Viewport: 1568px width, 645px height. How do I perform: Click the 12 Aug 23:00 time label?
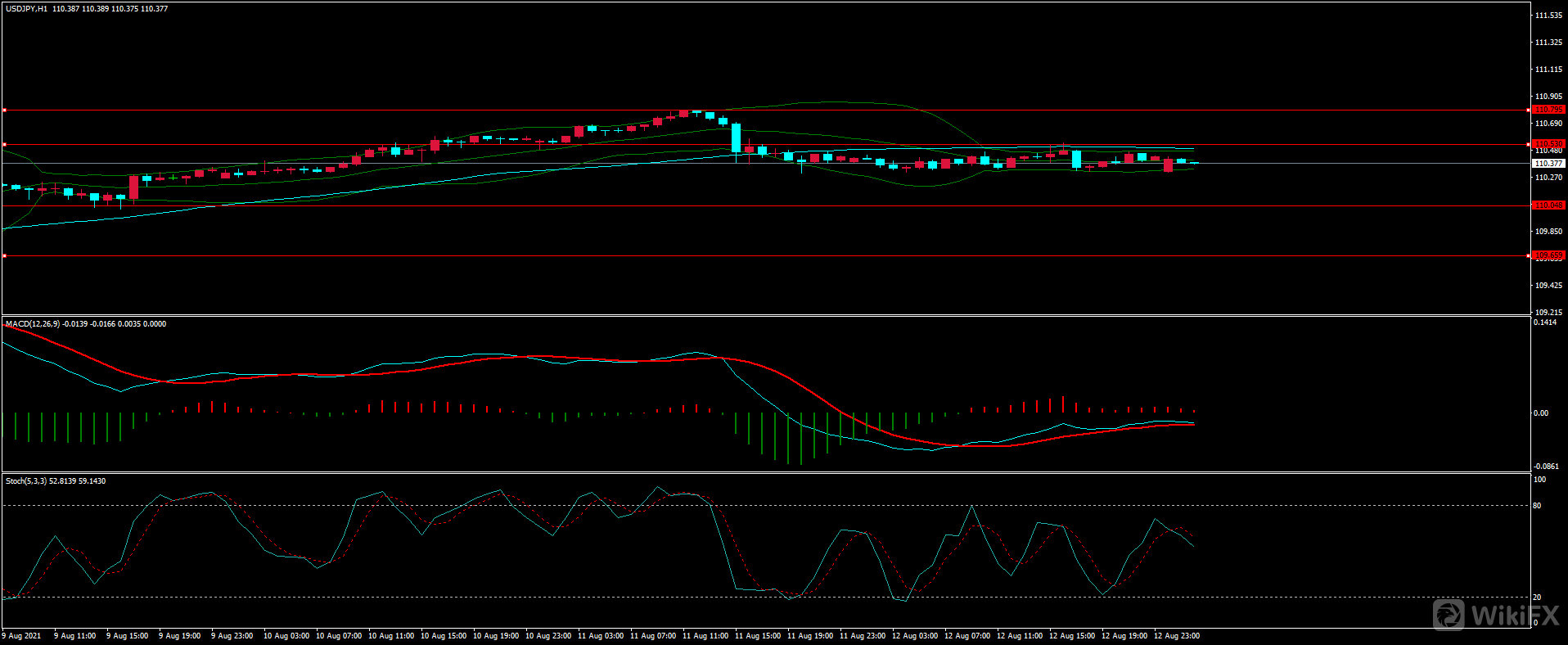click(x=1176, y=636)
